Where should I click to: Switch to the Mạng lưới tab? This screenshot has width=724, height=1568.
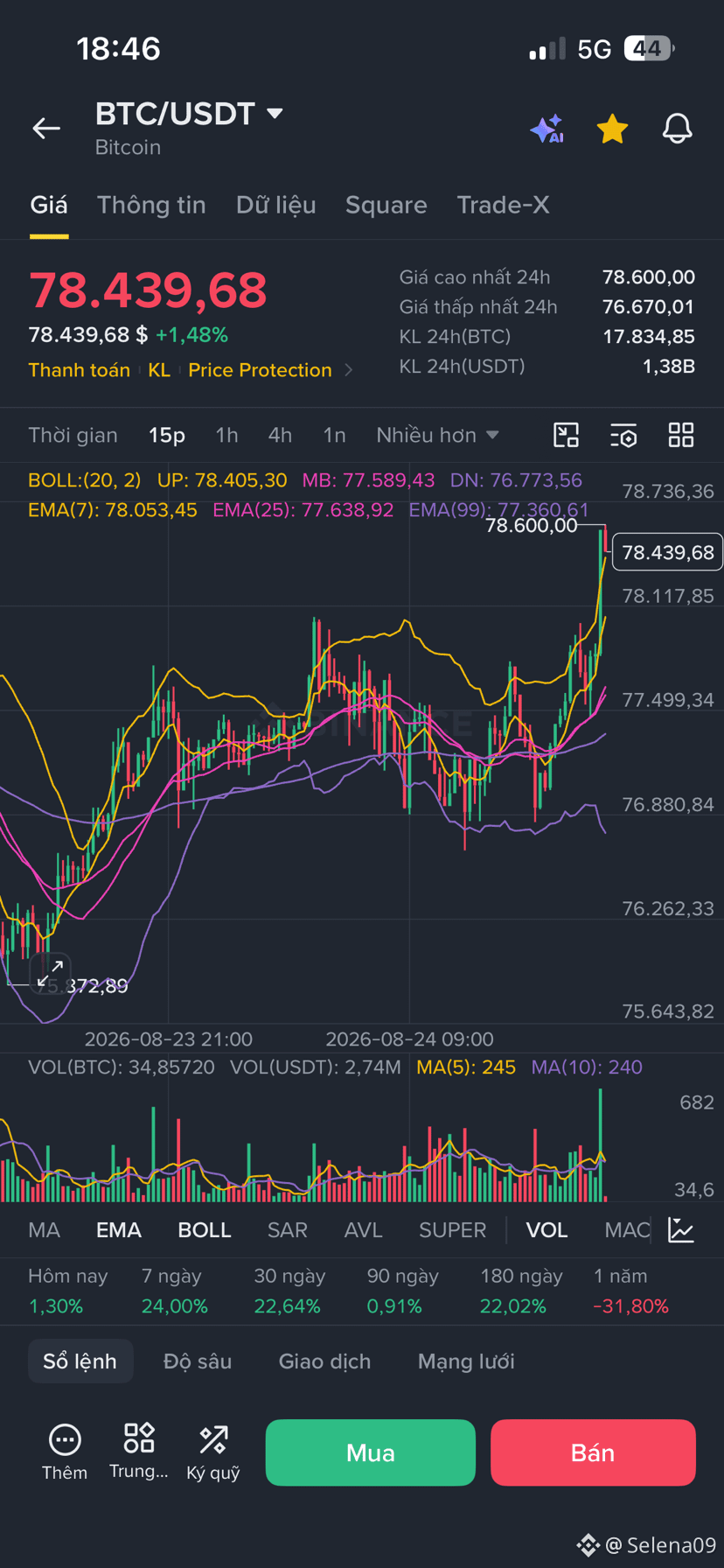pos(466,1361)
